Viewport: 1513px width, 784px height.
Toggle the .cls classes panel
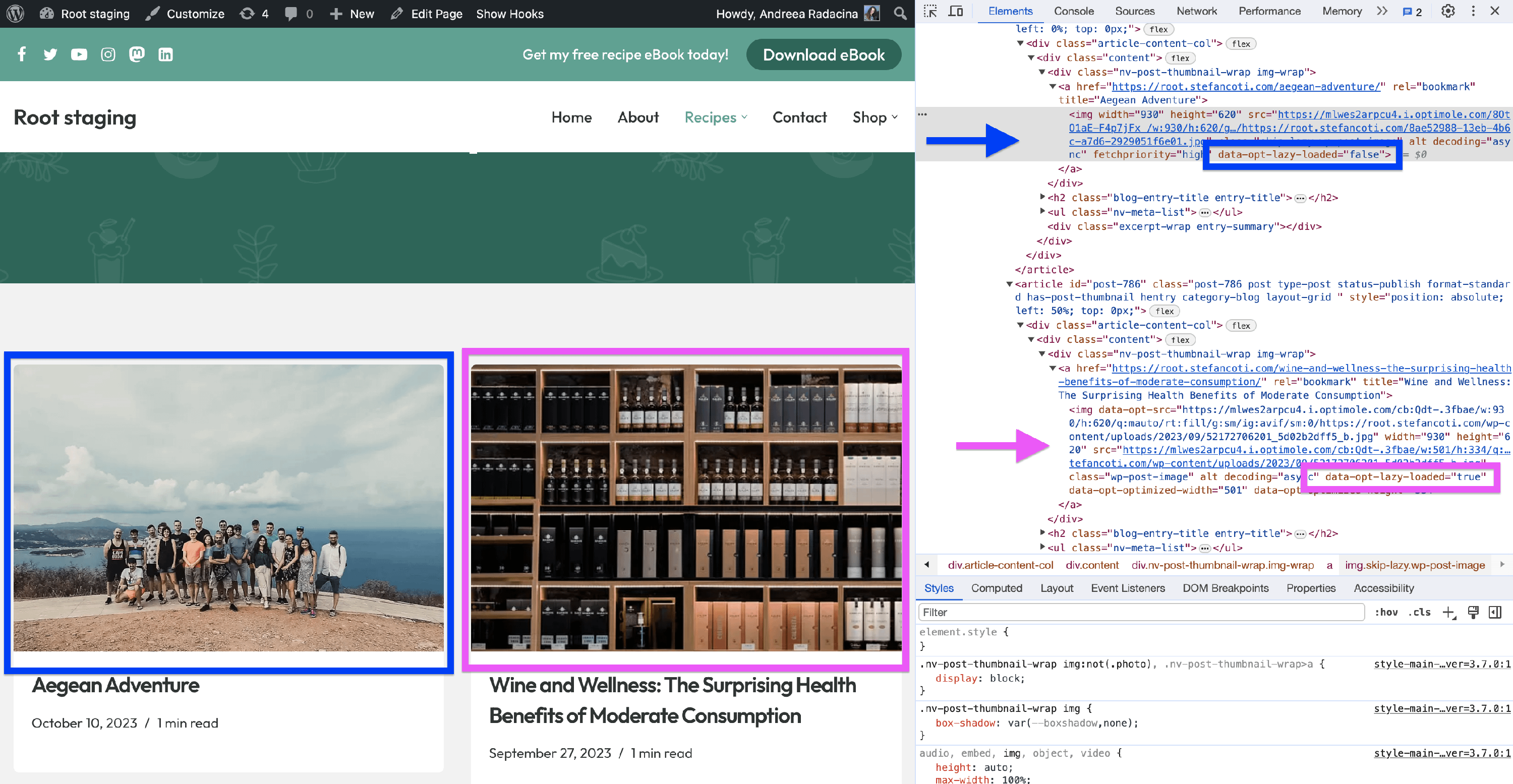[x=1420, y=613]
